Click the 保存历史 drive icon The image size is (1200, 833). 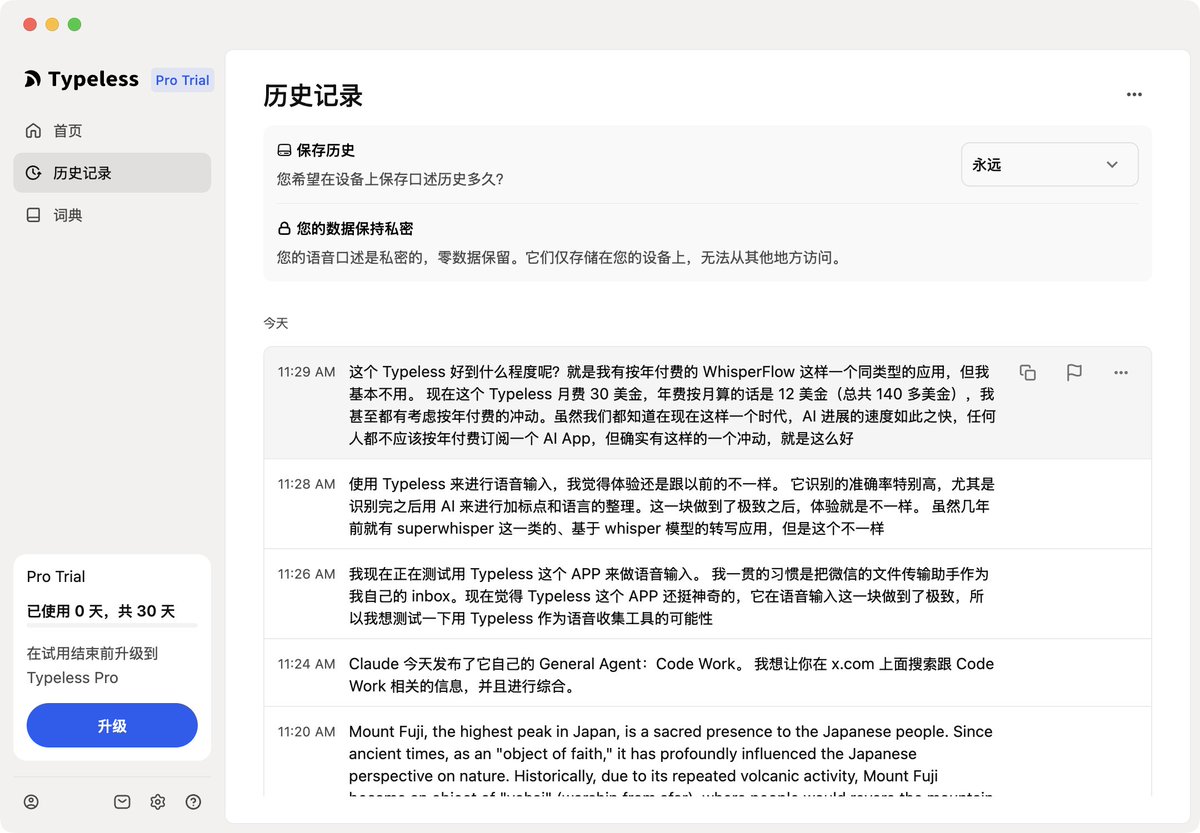(x=284, y=151)
